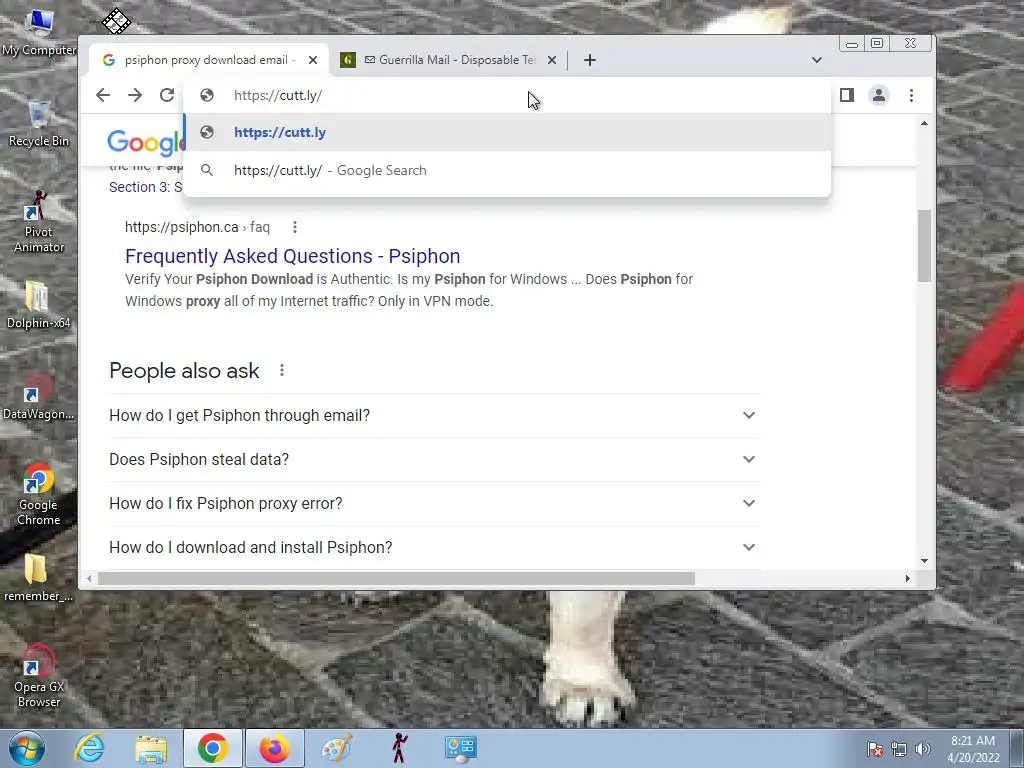This screenshot has width=1024, height=768.
Task: Click the Section 3 link in results
Action: (145, 187)
